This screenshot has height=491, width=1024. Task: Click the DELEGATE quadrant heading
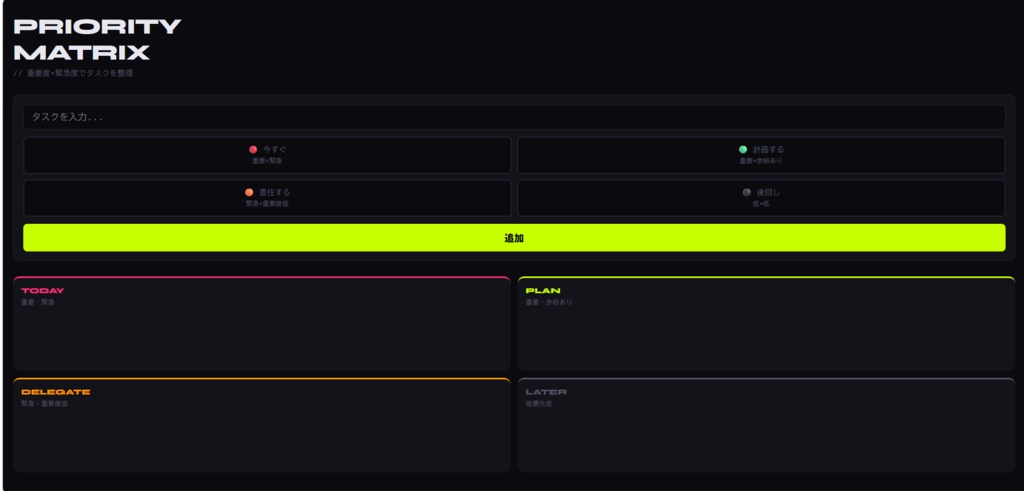[56, 392]
